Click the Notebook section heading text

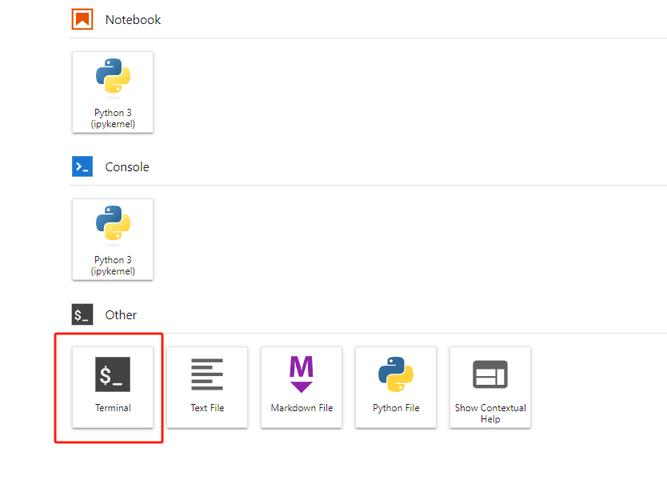[x=132, y=20]
